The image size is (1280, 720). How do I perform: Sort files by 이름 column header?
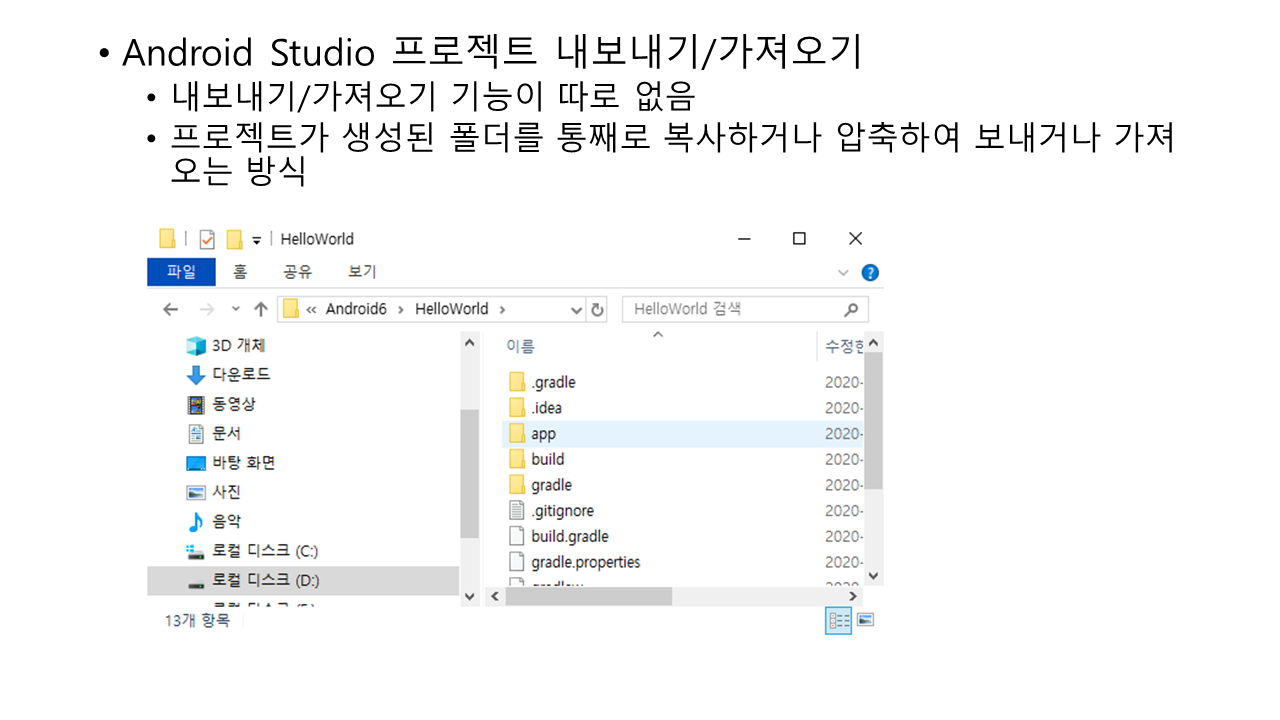click(520, 346)
